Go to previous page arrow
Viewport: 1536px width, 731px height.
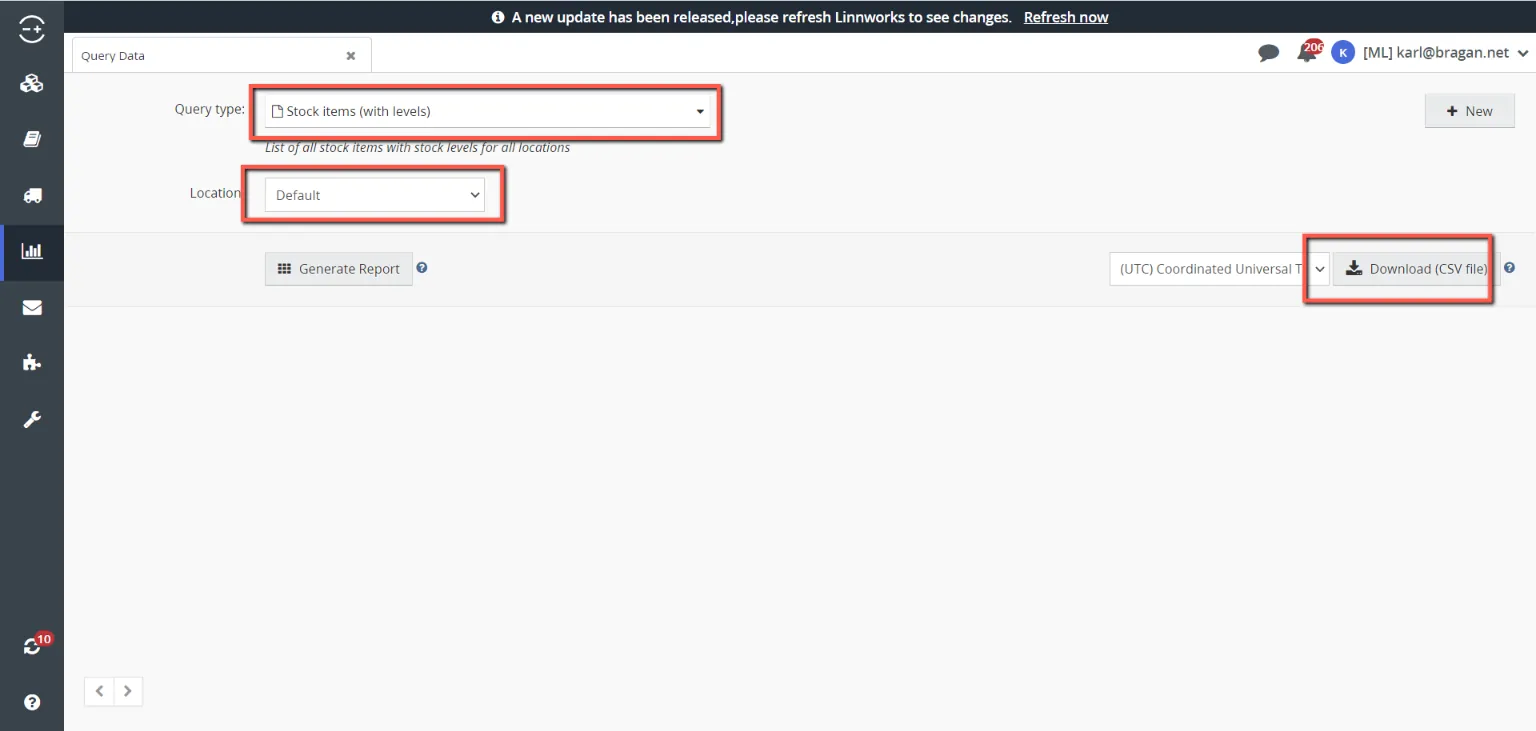99,691
